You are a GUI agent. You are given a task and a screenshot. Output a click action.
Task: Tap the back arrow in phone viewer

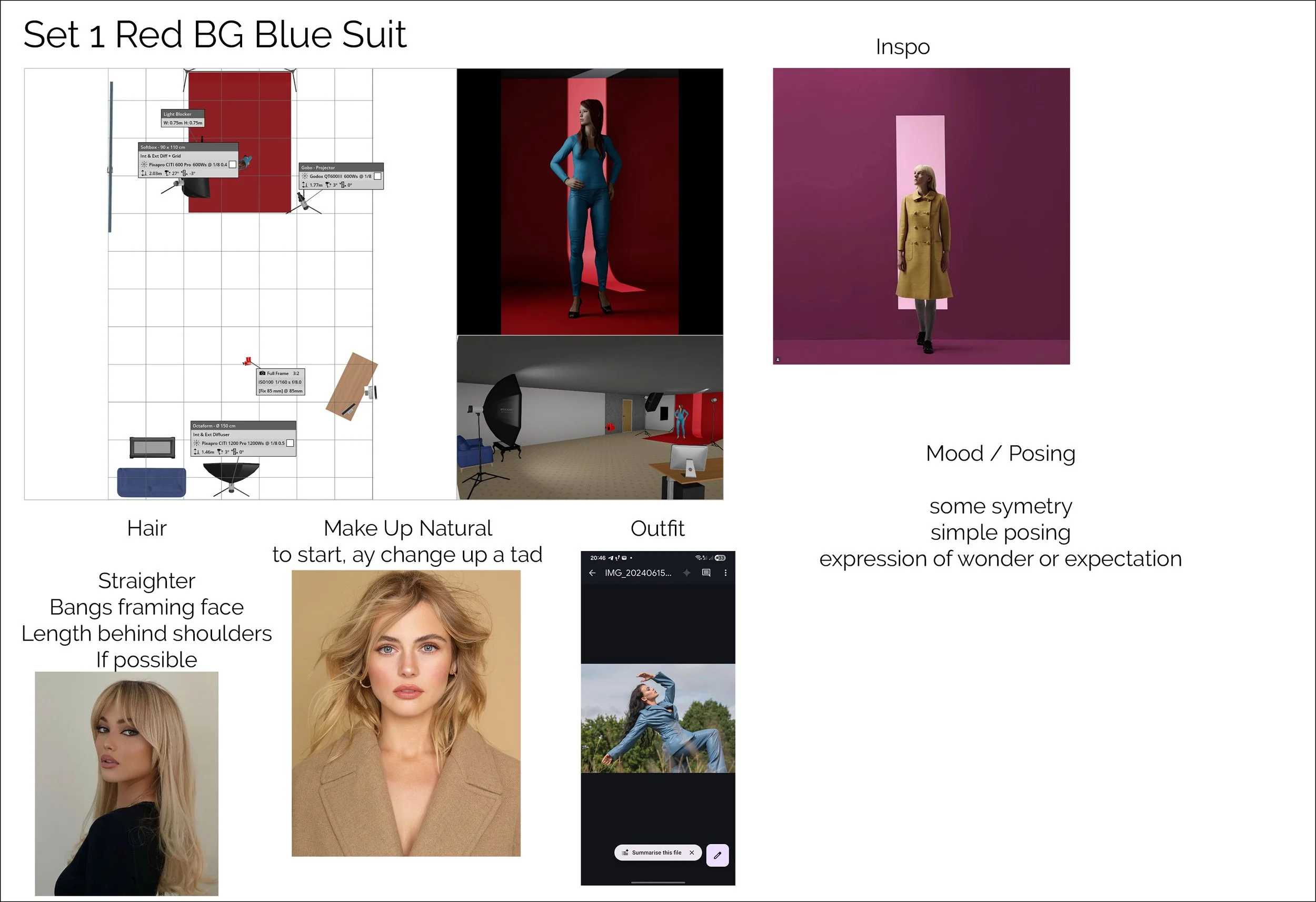[592, 573]
